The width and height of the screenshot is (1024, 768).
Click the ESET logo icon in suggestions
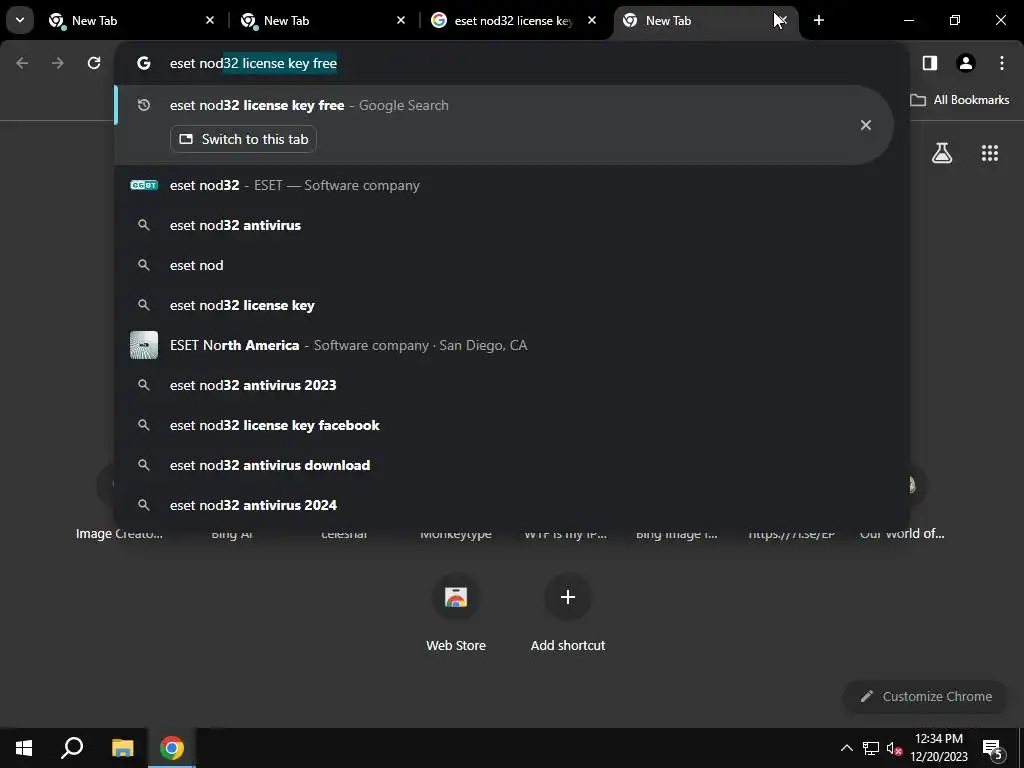[x=144, y=185]
